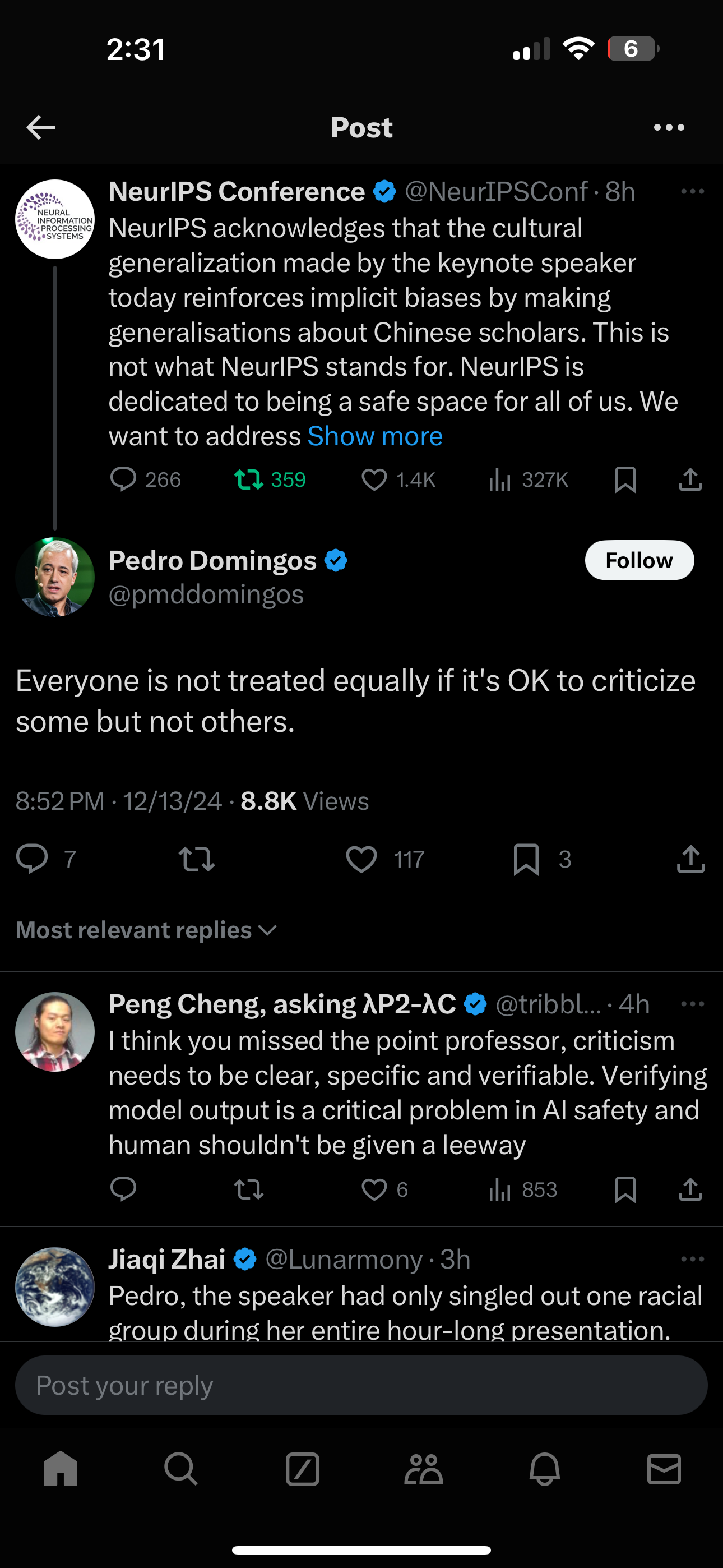
Task: Bookmark Pedro Domingos's post
Action: (526, 859)
